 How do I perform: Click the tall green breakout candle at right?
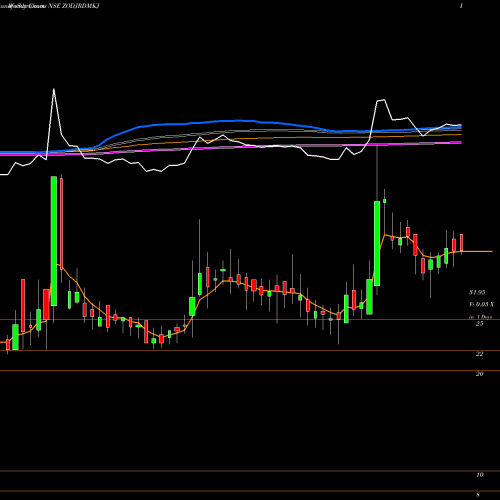pyautogui.click(x=377, y=243)
